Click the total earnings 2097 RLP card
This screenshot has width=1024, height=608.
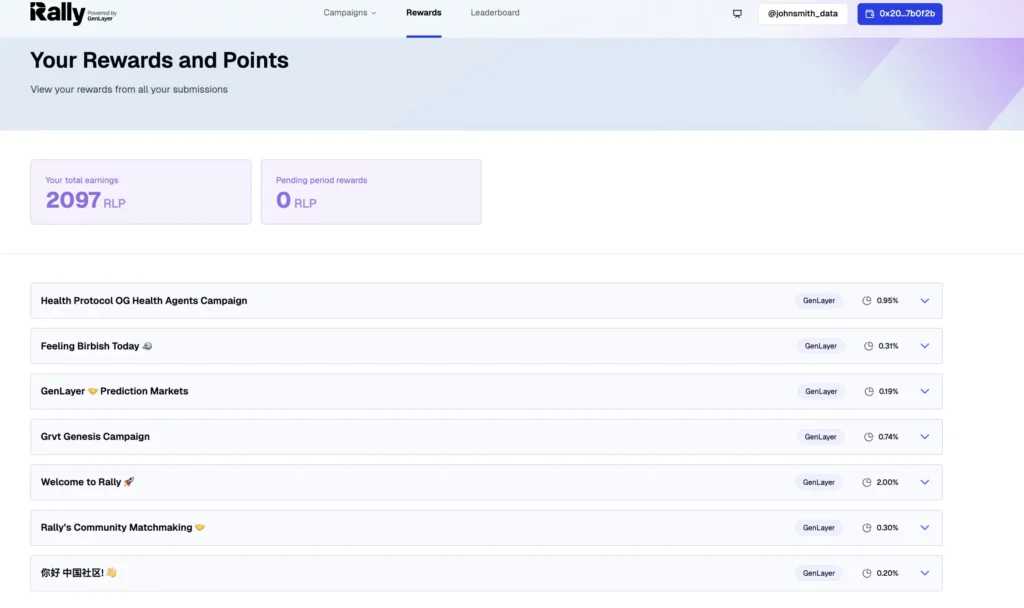click(x=140, y=192)
